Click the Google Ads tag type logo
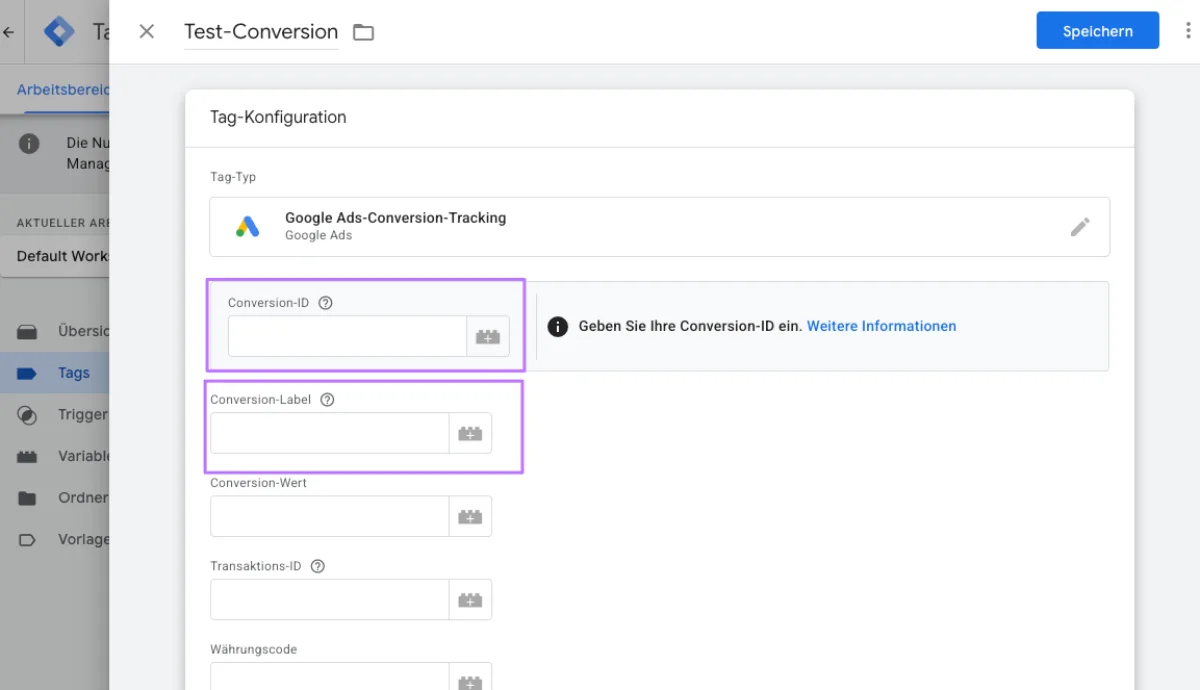Image resolution: width=1200 pixels, height=690 pixels. coord(247,226)
